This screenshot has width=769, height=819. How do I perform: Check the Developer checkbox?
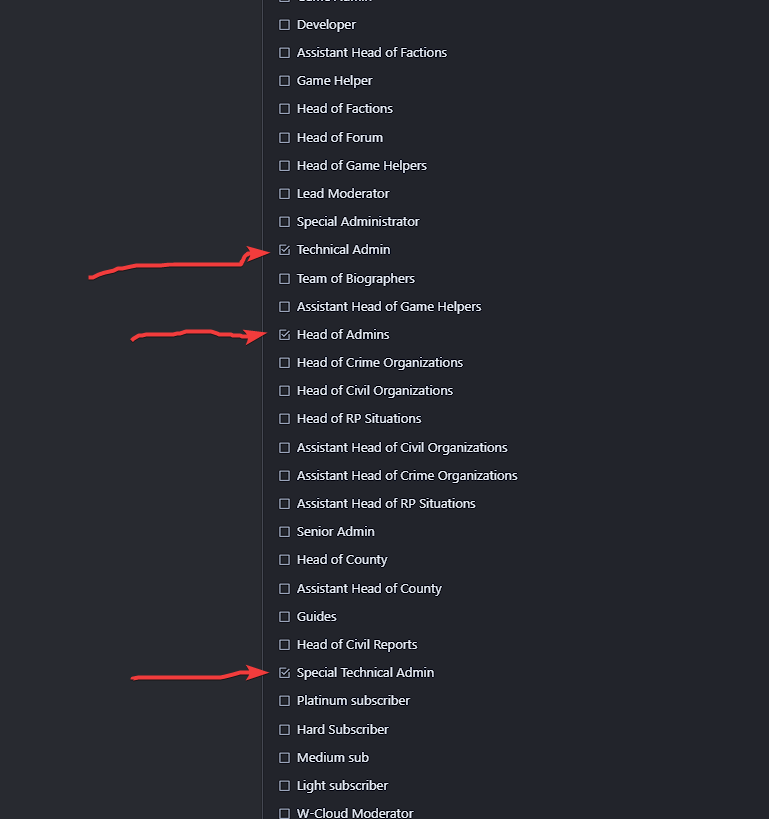[x=285, y=25]
